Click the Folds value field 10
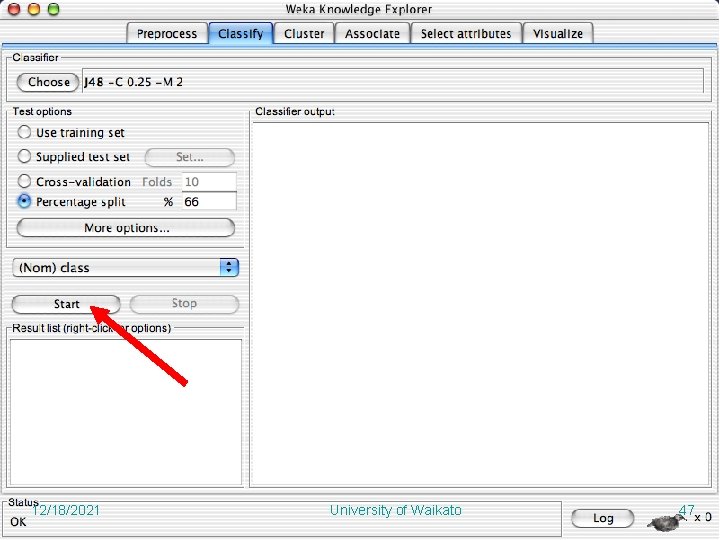 point(209,181)
